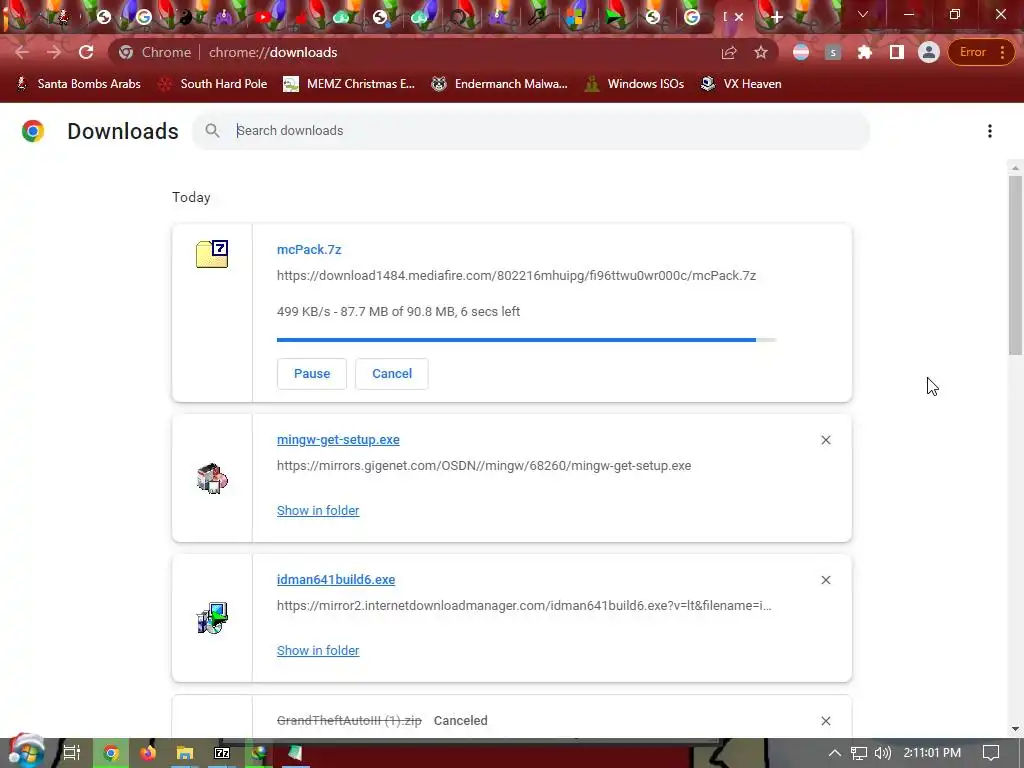Open the notification center icon
This screenshot has width=1024, height=768.
[991, 753]
